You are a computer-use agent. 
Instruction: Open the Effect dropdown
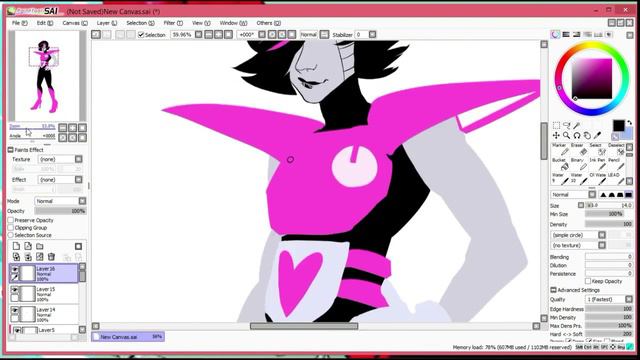click(79, 180)
